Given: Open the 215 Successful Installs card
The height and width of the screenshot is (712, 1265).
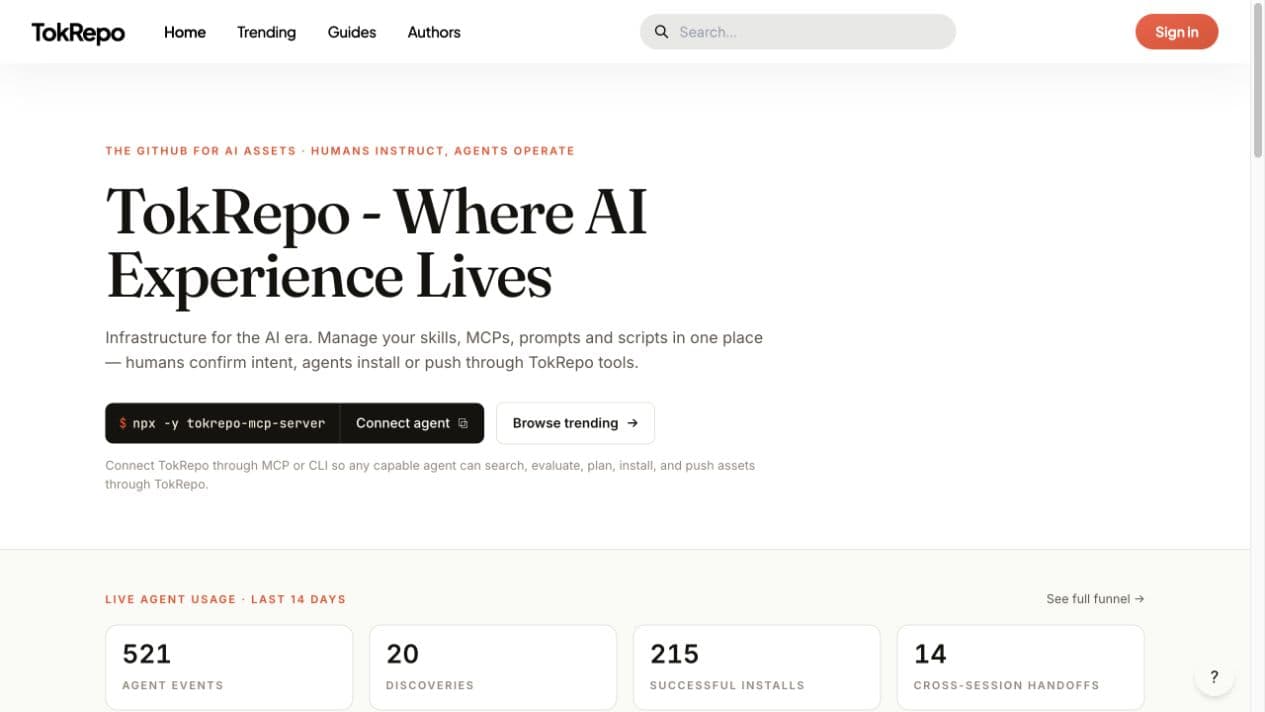Looking at the screenshot, I should [757, 667].
